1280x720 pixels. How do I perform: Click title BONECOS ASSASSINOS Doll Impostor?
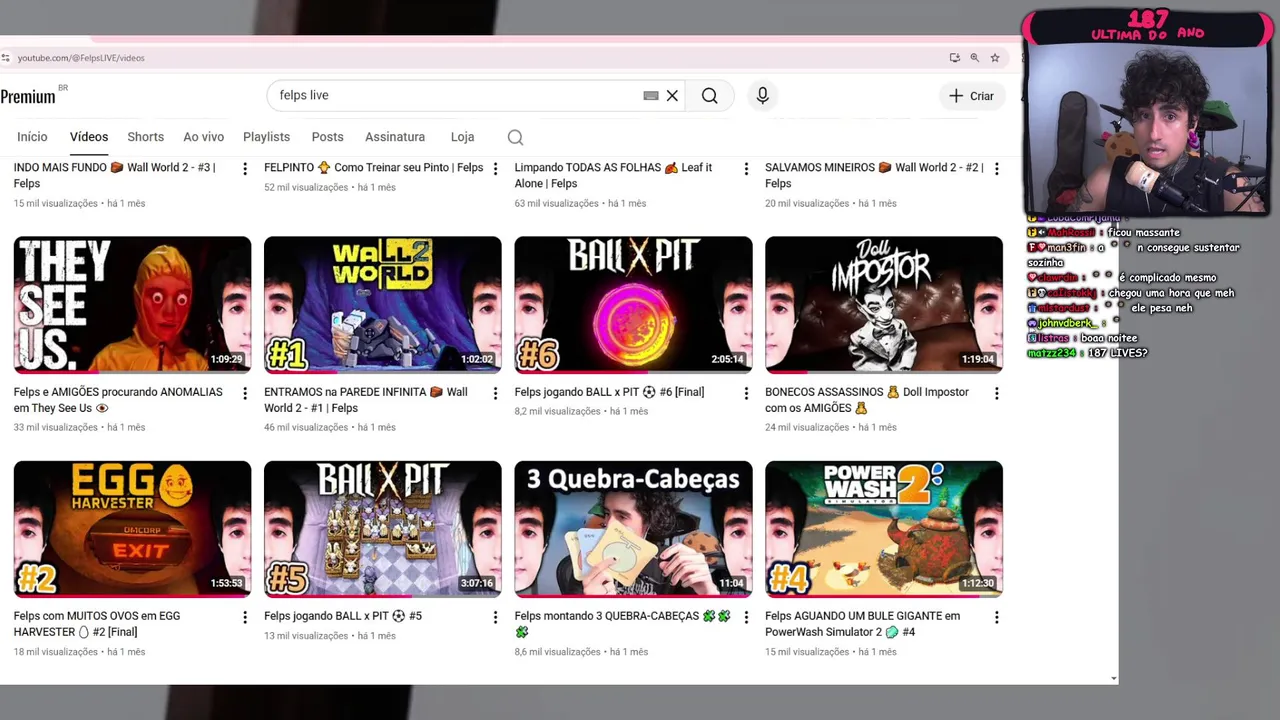point(867,400)
